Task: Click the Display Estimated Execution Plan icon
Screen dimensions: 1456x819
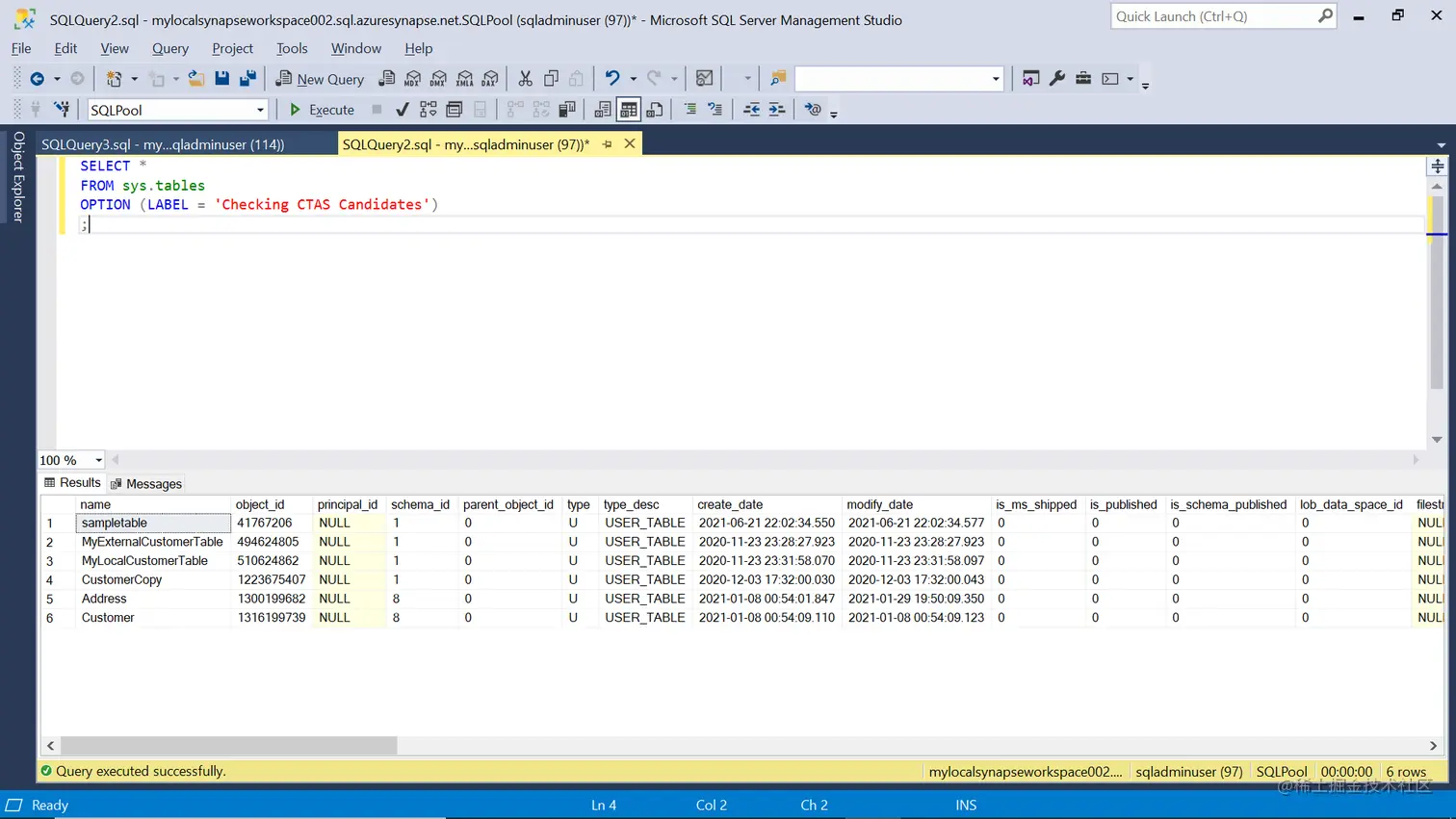Action: [429, 110]
